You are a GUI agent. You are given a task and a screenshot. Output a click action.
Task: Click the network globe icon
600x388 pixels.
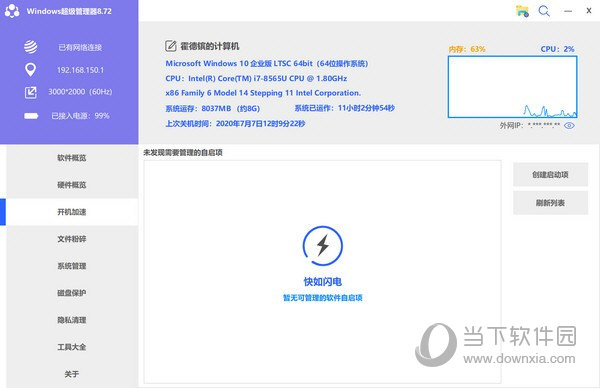tap(31, 47)
